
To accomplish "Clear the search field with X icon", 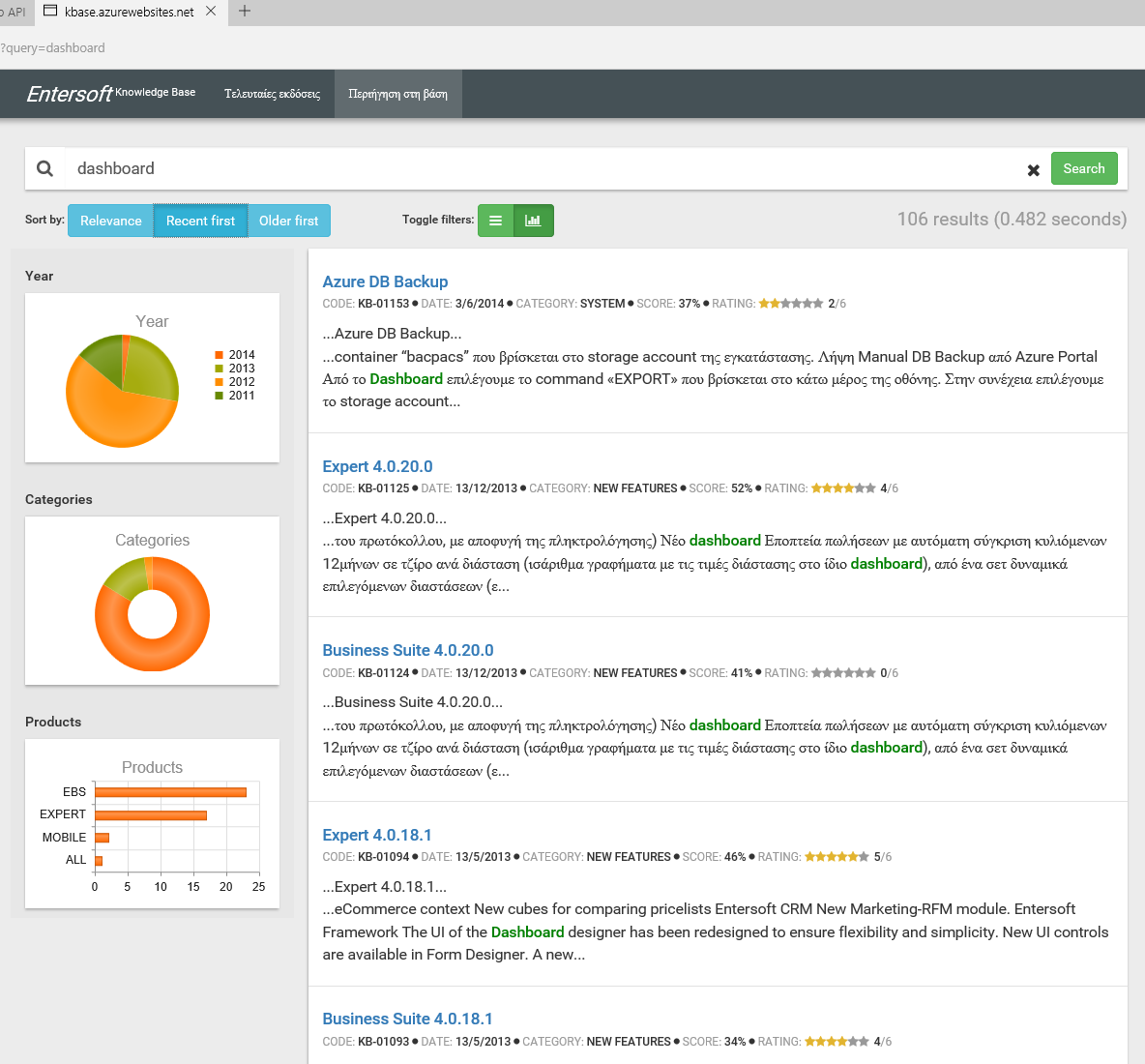I will (1033, 170).
